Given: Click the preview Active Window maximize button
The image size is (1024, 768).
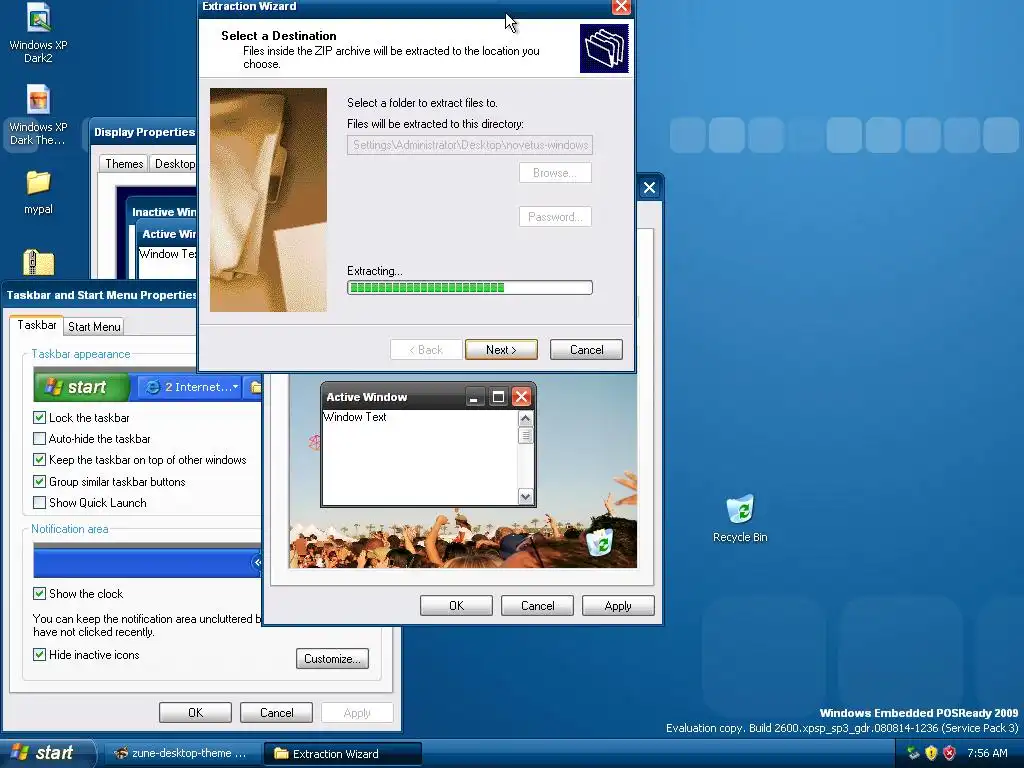Looking at the screenshot, I should tap(498, 396).
